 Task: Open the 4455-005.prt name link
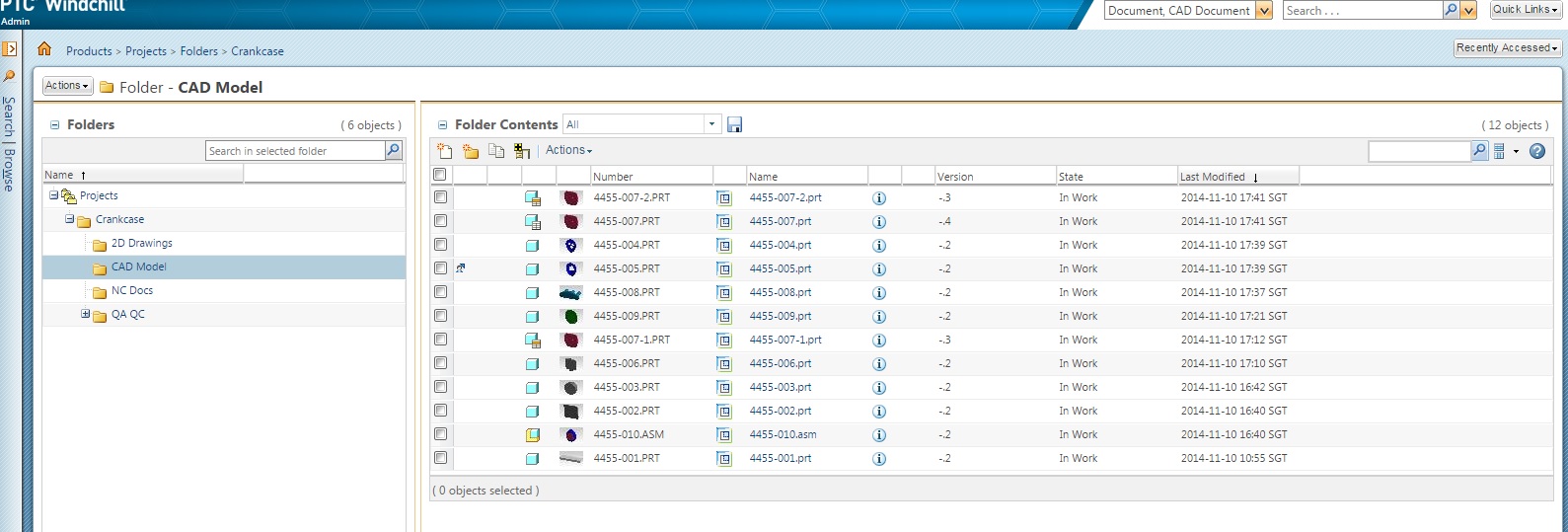[x=781, y=268]
